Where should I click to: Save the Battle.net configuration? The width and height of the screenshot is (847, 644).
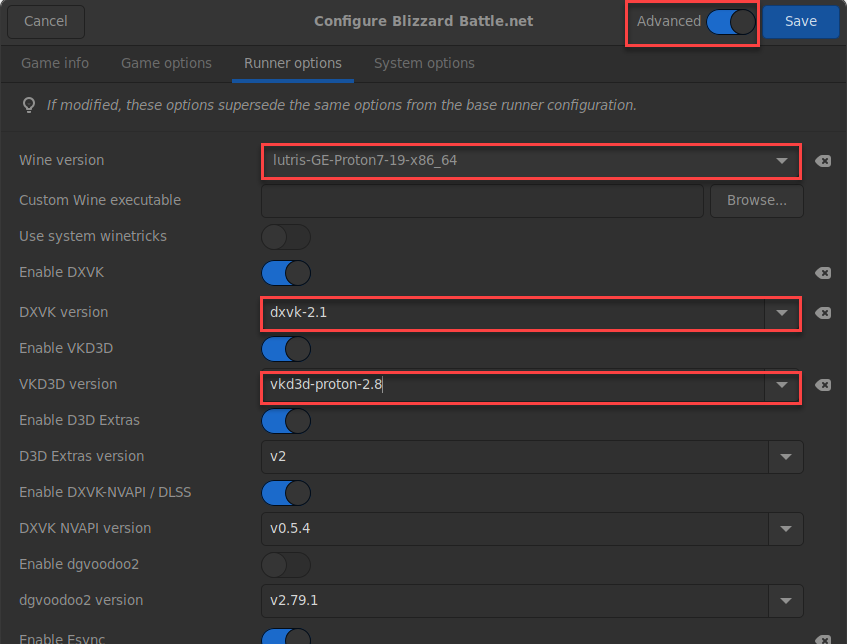[x=801, y=22]
